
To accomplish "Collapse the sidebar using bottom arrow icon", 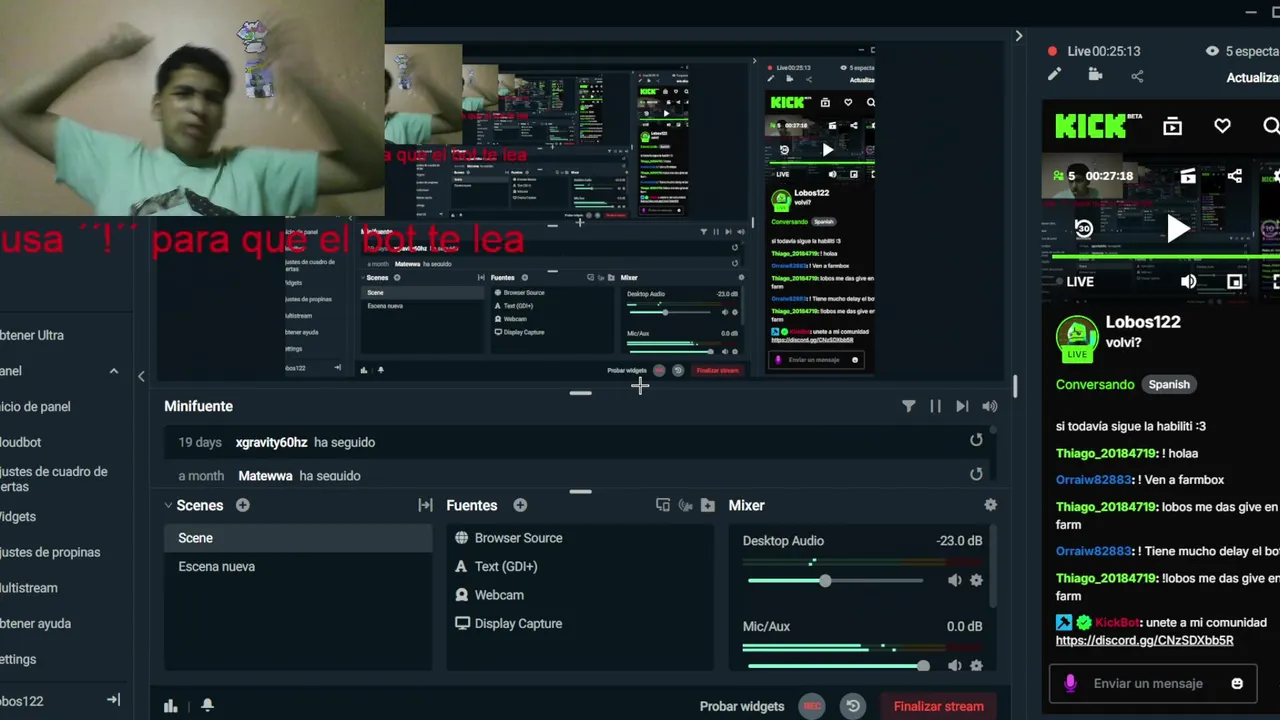I will click(113, 700).
